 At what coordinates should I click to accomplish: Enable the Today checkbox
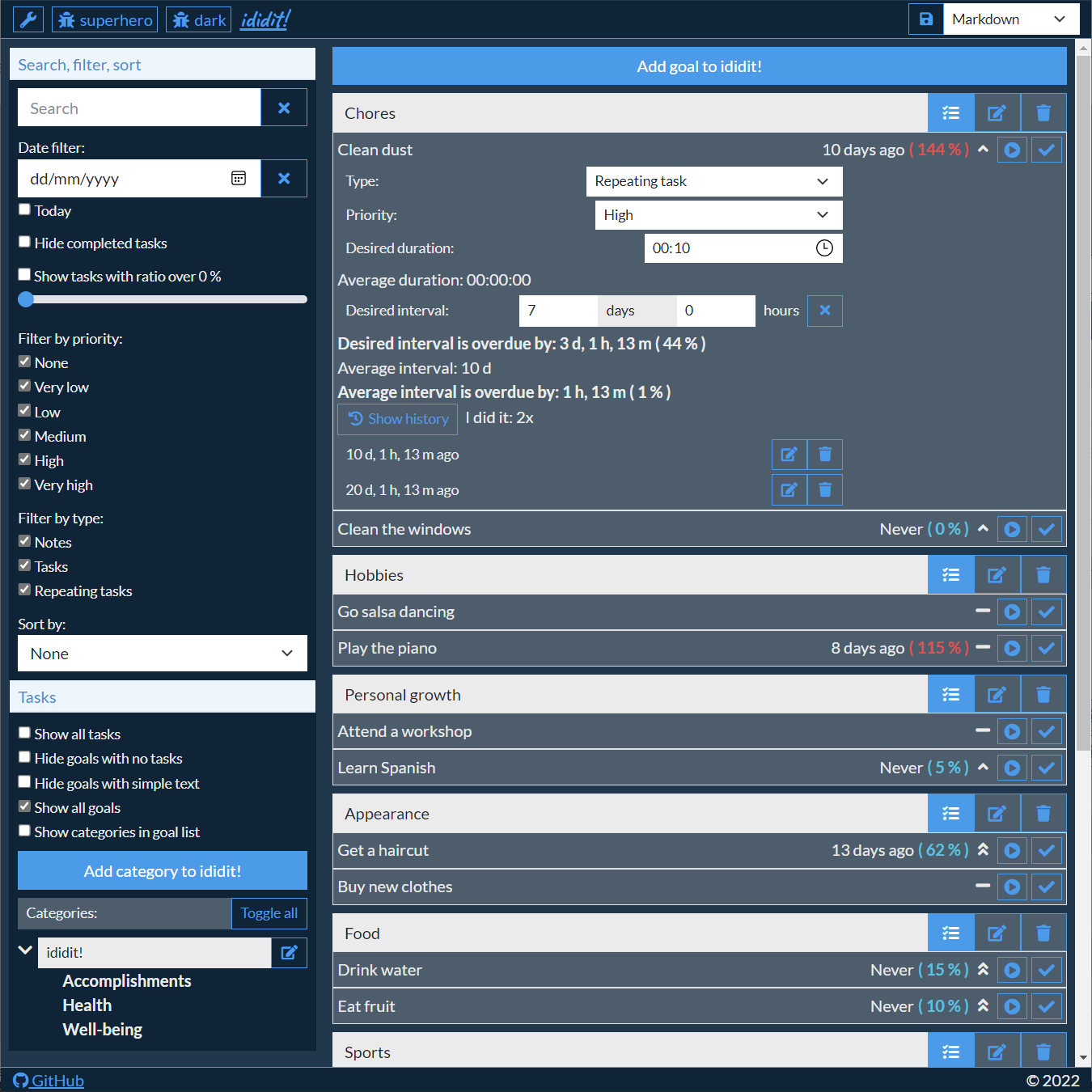pos(24,210)
